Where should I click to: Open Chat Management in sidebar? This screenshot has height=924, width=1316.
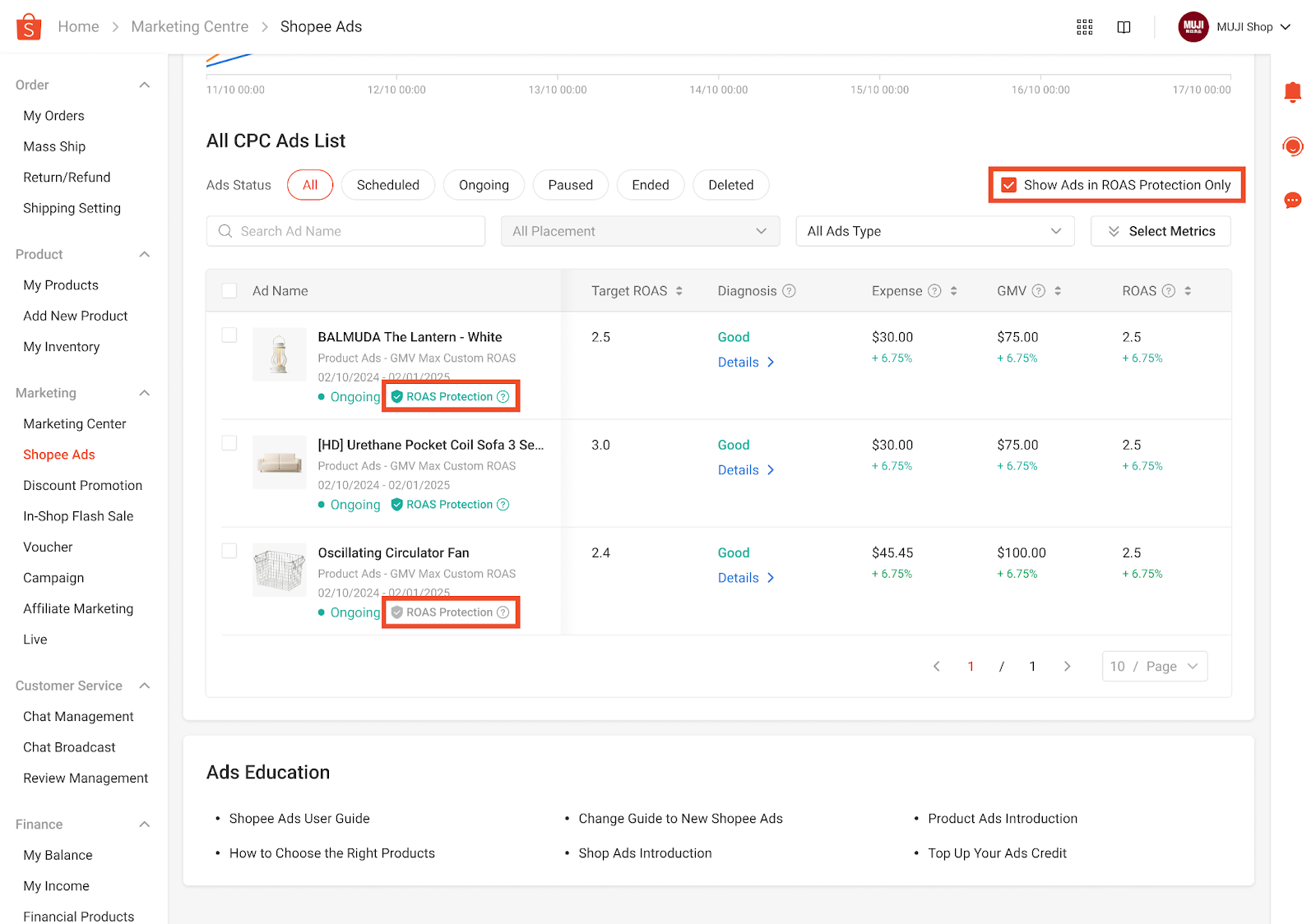point(78,717)
